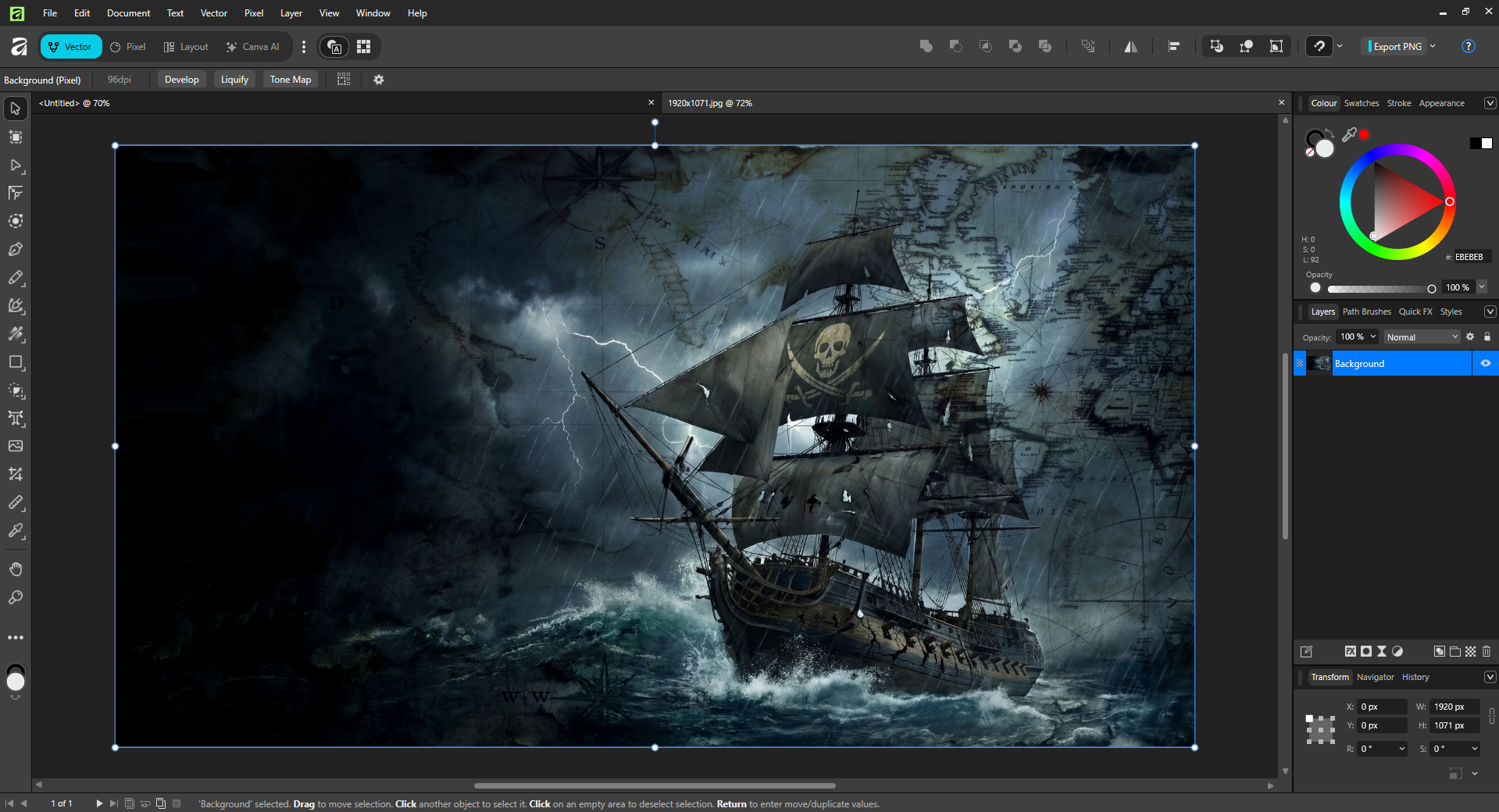This screenshot has width=1499, height=812.
Task: Swap fill and stroke colours
Action: 1329,133
